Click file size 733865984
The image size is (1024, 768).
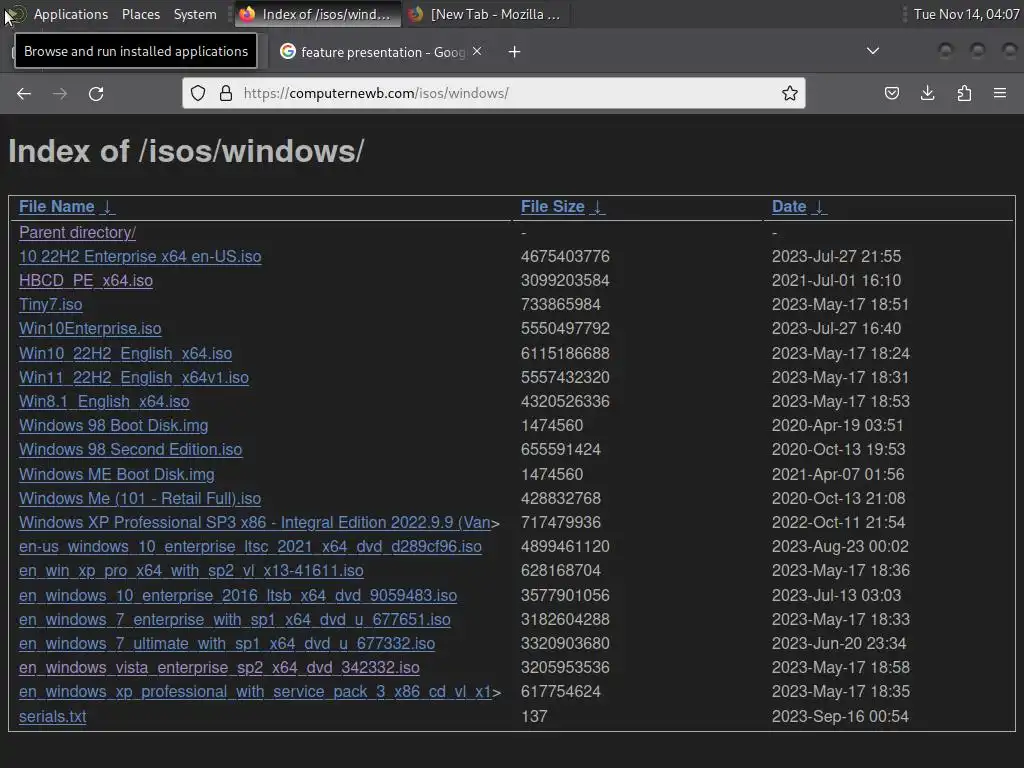pos(560,305)
